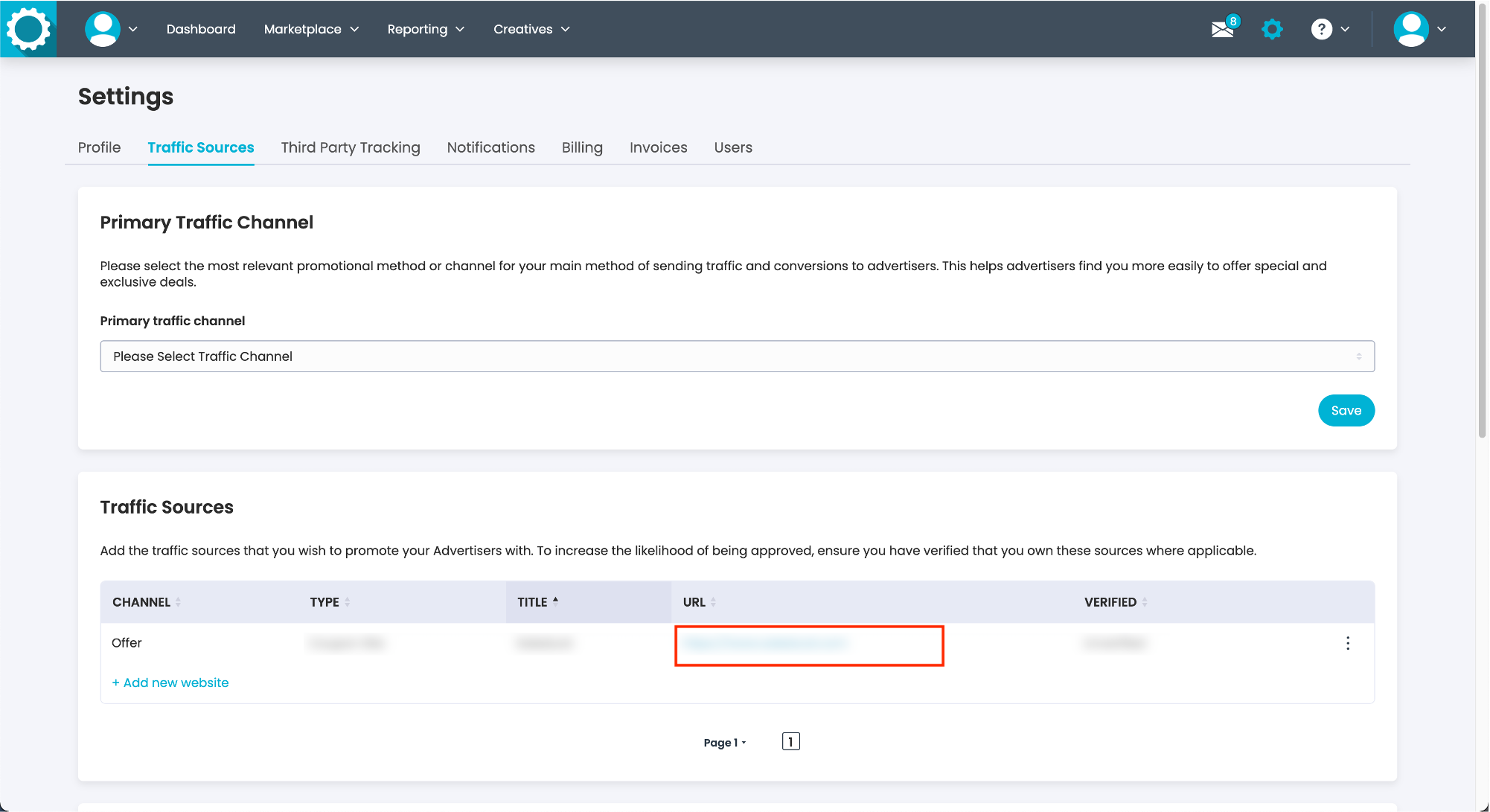This screenshot has width=1490, height=812.
Task: Click the help question mark icon
Action: 1322,30
